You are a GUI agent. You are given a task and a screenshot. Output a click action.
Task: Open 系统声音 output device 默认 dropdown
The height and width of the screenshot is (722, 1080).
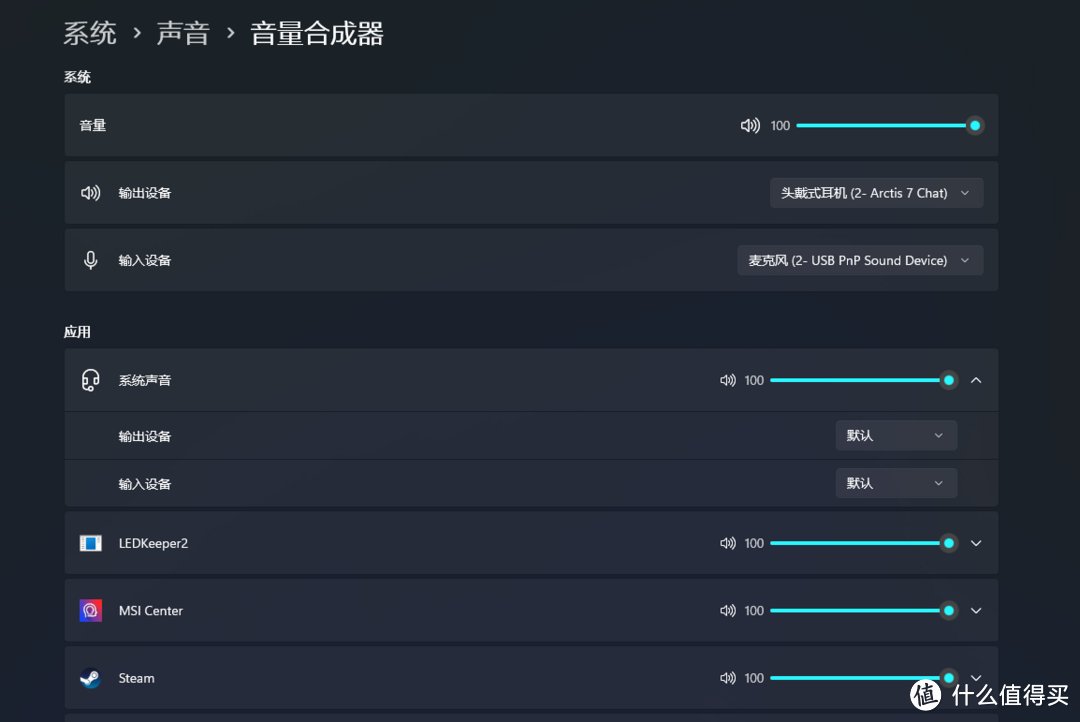[x=896, y=435]
